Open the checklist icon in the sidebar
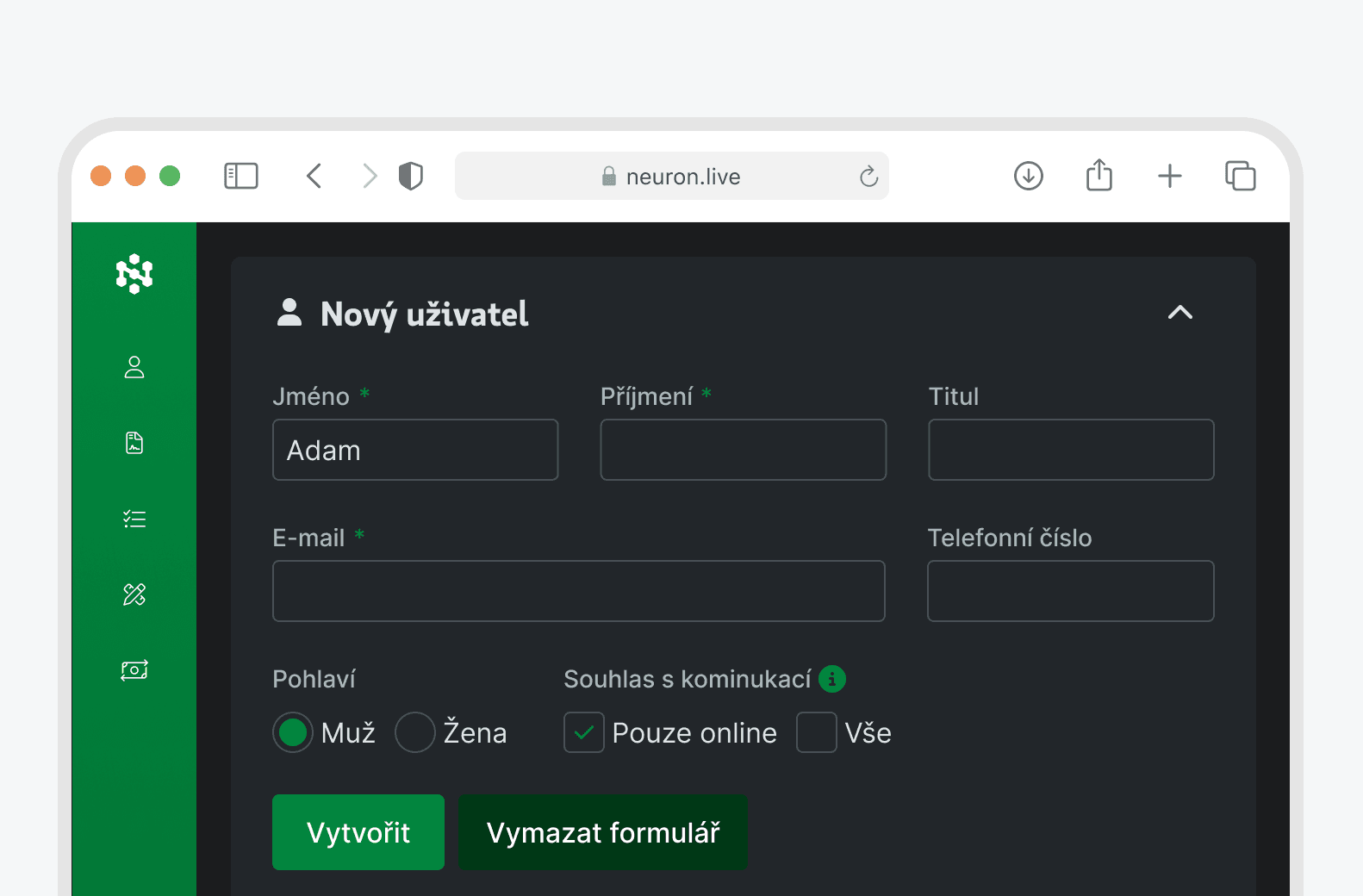Screen dimensions: 1363x896 [134, 519]
